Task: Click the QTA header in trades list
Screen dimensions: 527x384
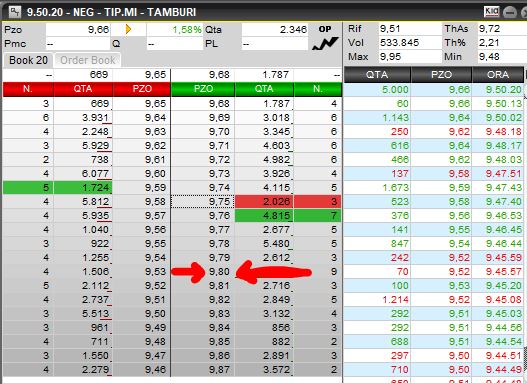Action: (x=377, y=75)
